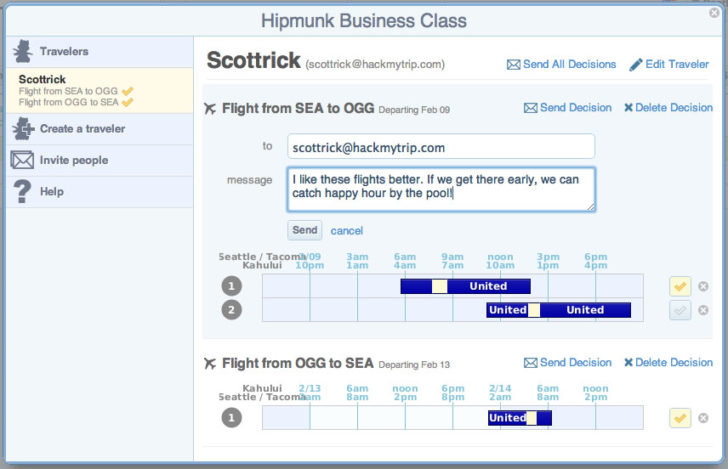
Task: Click the Create a traveler plus-chipmunk icon
Action: (x=23, y=129)
